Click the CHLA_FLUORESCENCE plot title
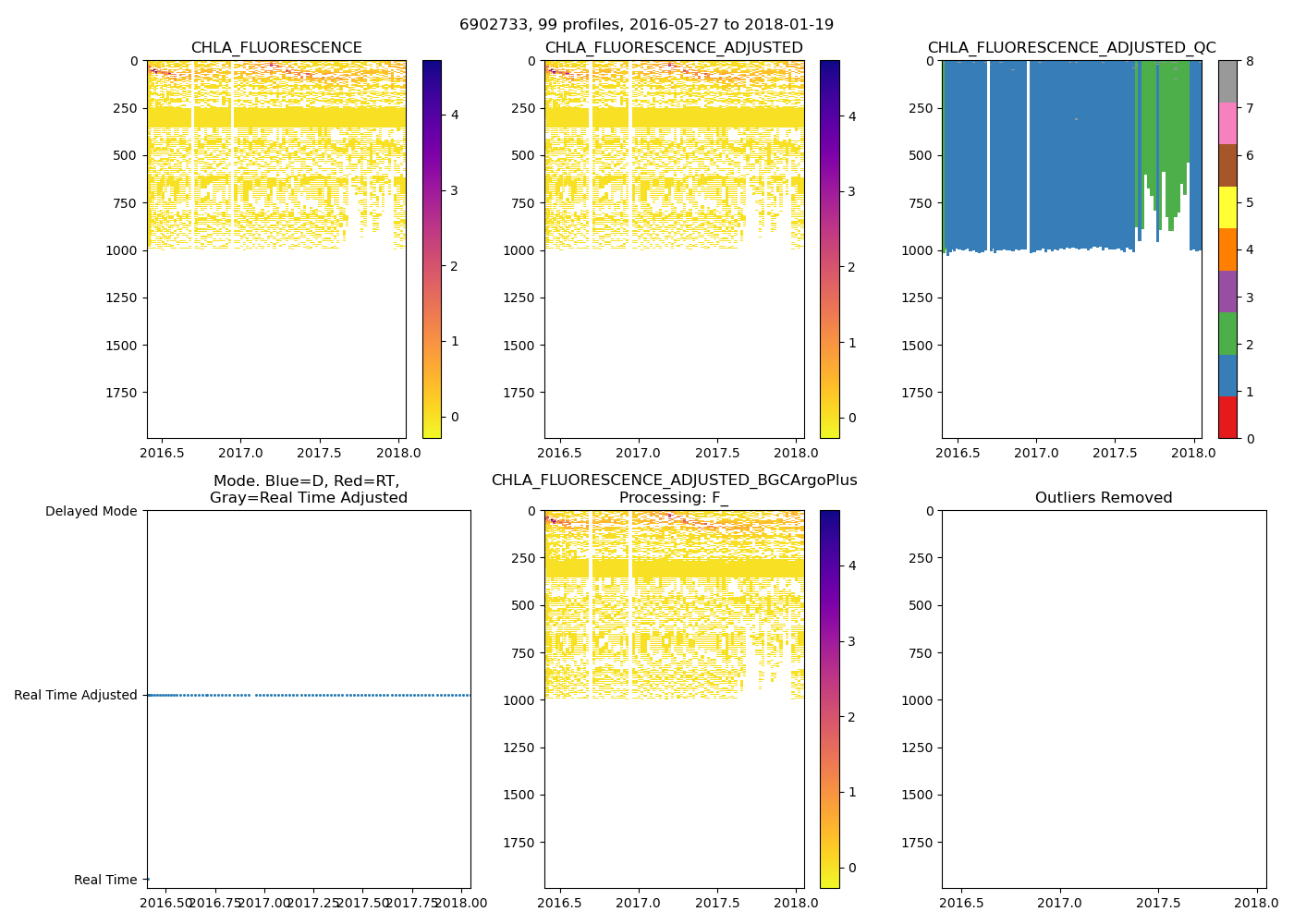This screenshot has height=924, width=1294. 276,48
